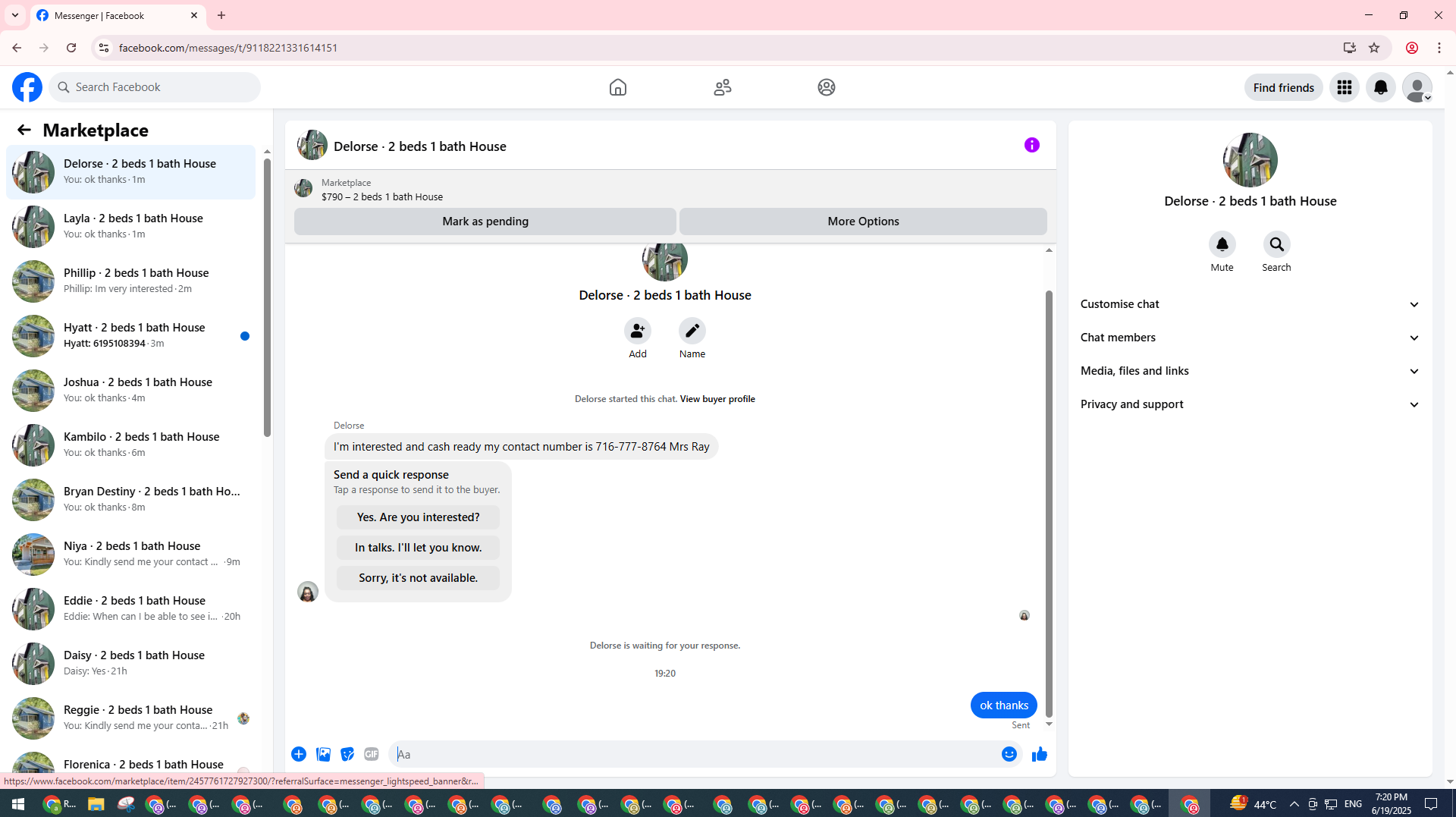Send quick response 'Yes. Are you interested?'
Screen dimensions: 1456x817
pos(418,517)
